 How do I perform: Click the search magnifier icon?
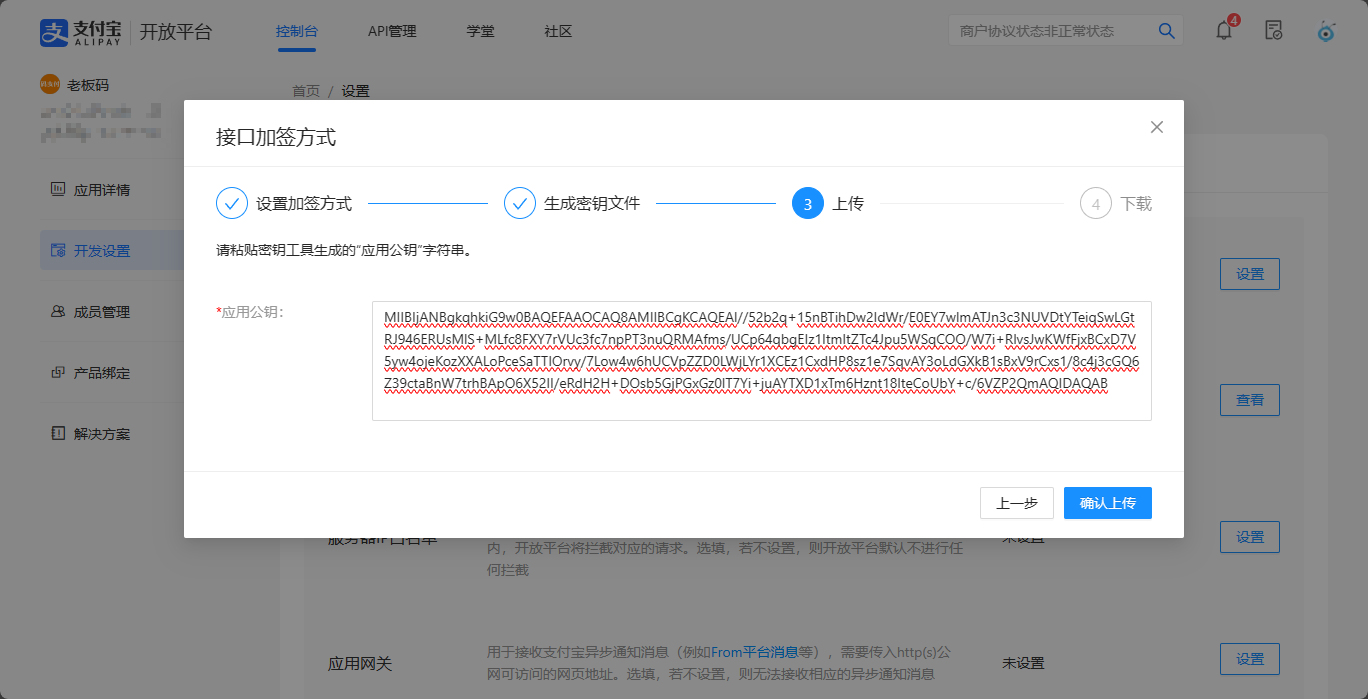[1166, 31]
